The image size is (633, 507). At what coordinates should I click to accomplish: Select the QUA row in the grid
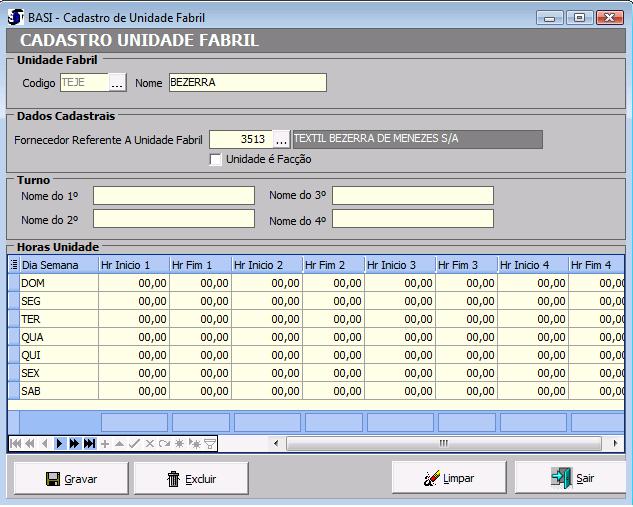56,337
